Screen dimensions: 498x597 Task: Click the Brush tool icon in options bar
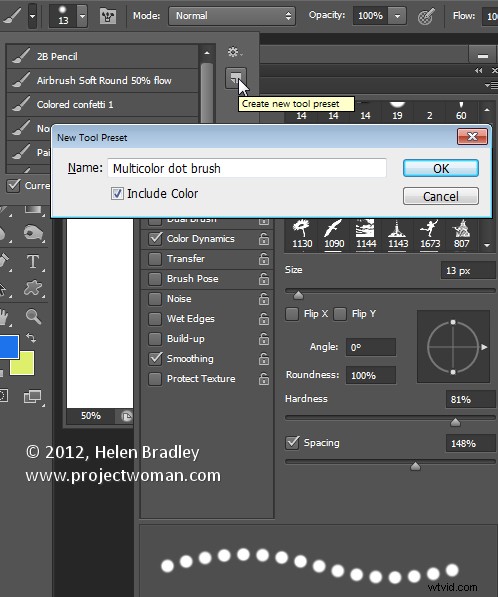point(12,16)
